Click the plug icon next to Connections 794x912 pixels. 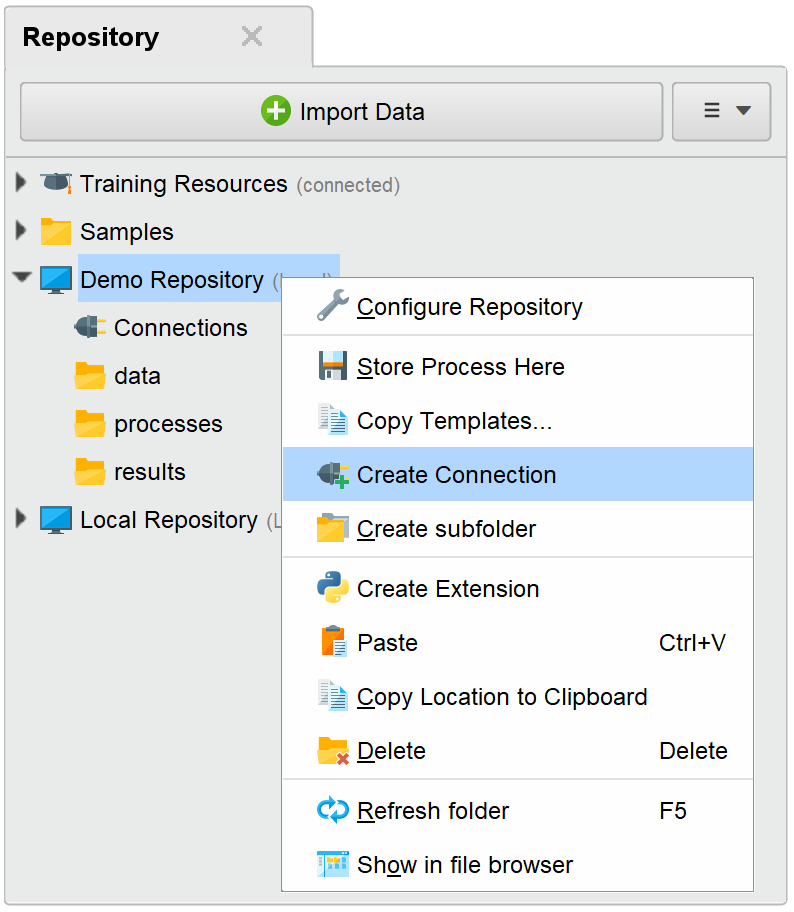pos(90,327)
